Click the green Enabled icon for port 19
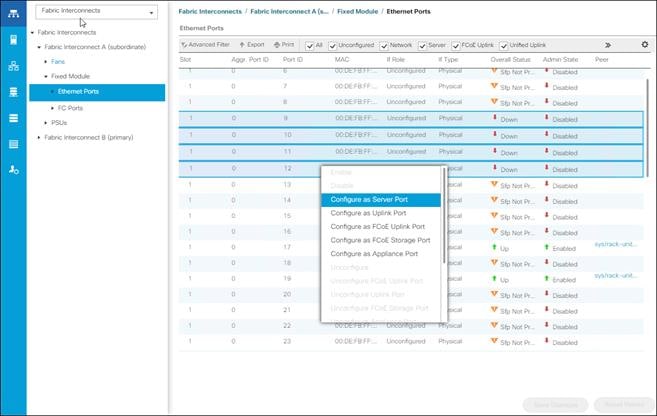Viewport: 657px width, 416px height. pyautogui.click(x=546, y=279)
